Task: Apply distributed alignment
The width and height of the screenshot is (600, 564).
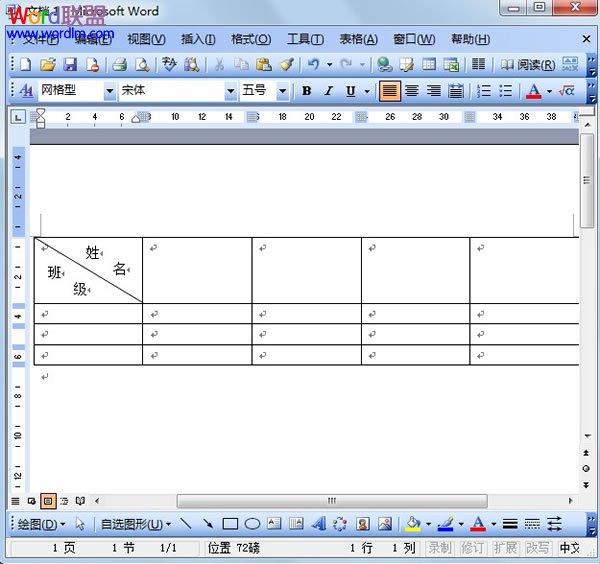Action: 456,91
